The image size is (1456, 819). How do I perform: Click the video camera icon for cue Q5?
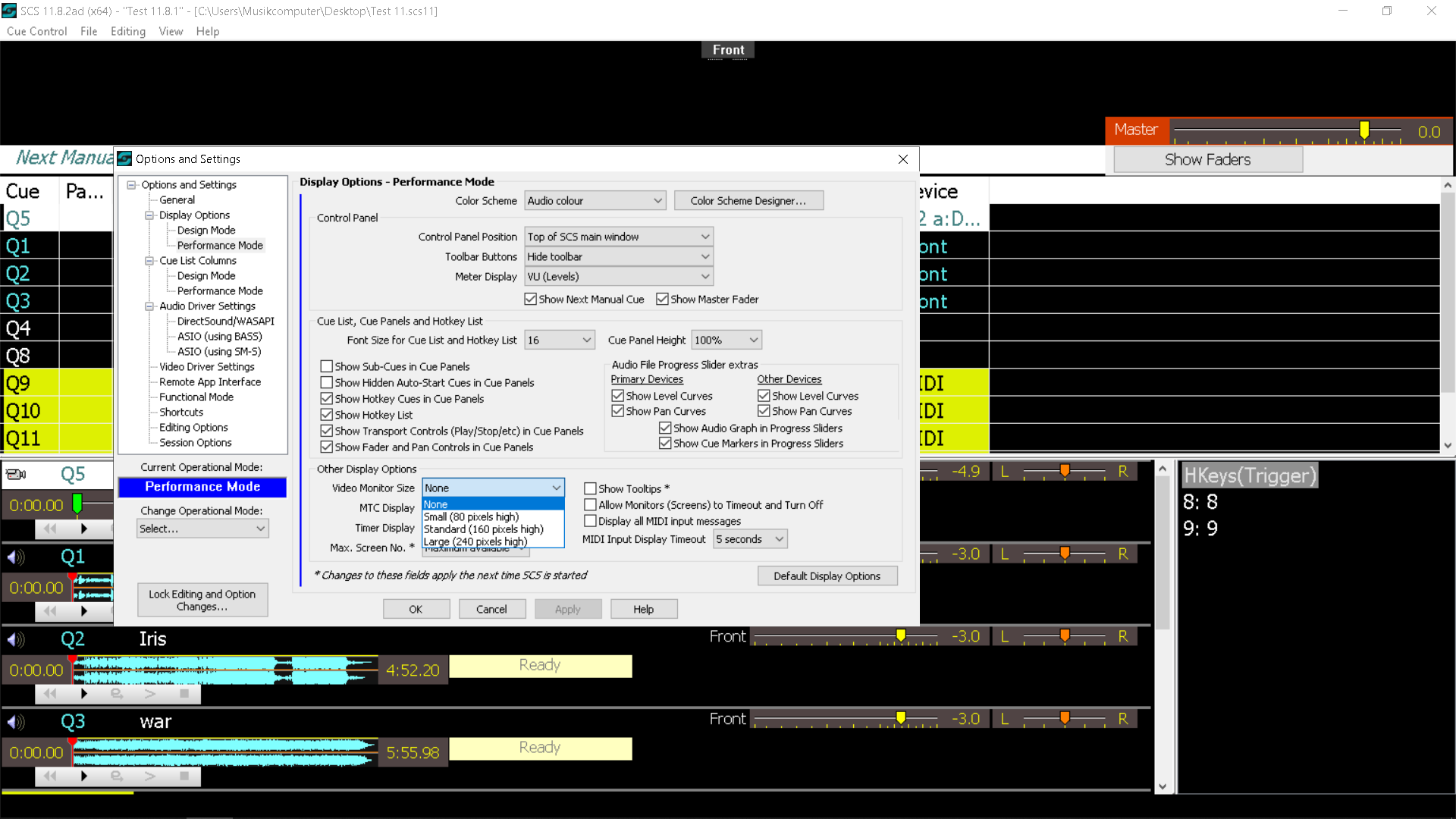16,475
